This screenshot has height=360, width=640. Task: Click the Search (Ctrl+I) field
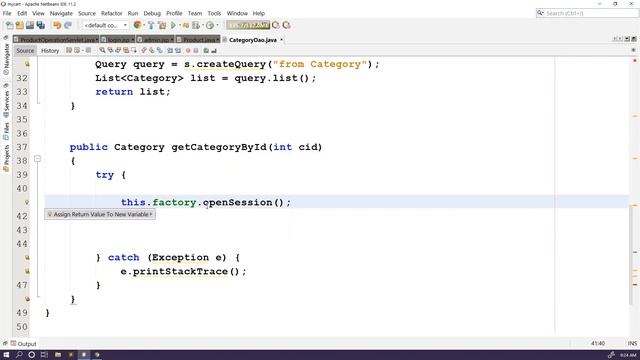click(587, 13)
